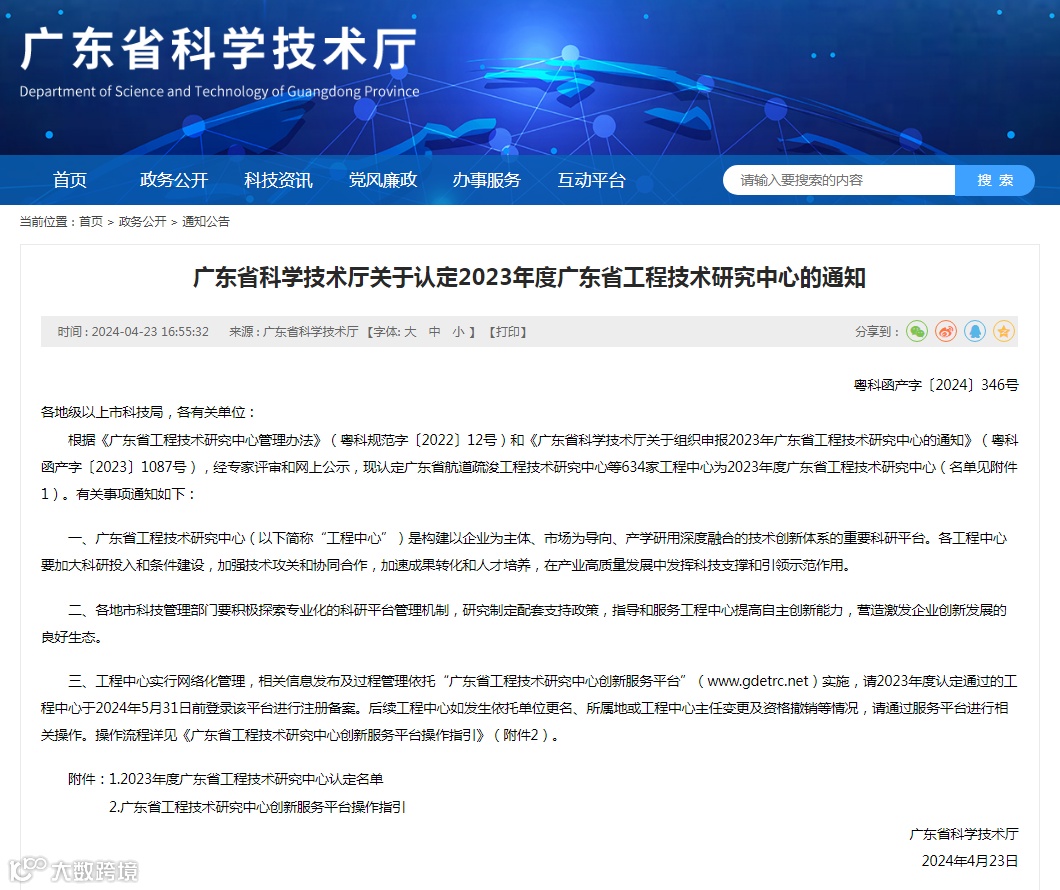1060x890 pixels.
Task: Select the signature 广东省科学技术厅 at bottom
Action: click(964, 835)
